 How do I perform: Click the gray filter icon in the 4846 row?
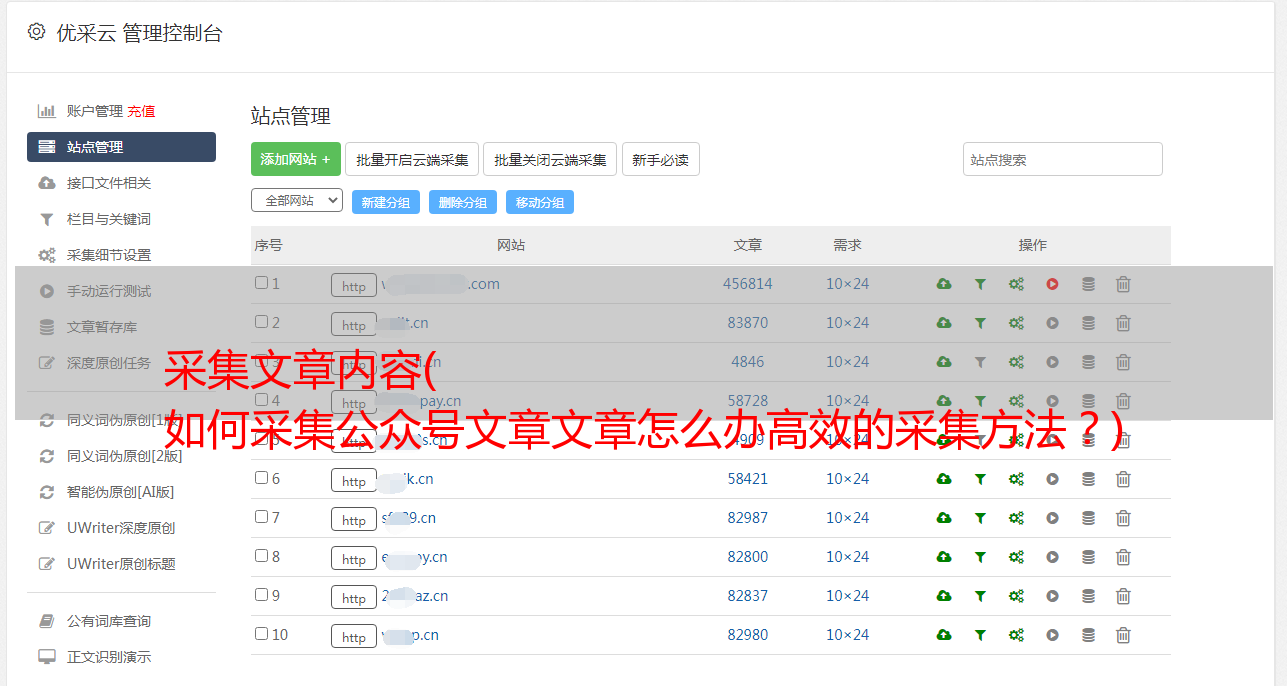980,362
